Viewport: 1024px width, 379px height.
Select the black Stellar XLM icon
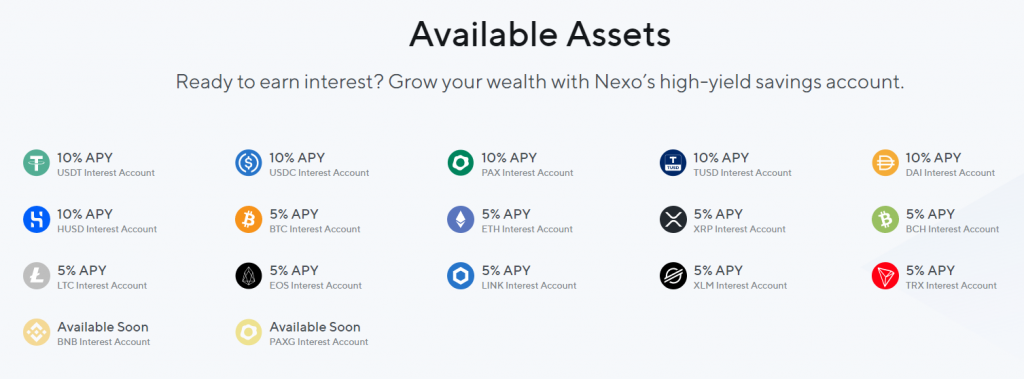coord(673,276)
